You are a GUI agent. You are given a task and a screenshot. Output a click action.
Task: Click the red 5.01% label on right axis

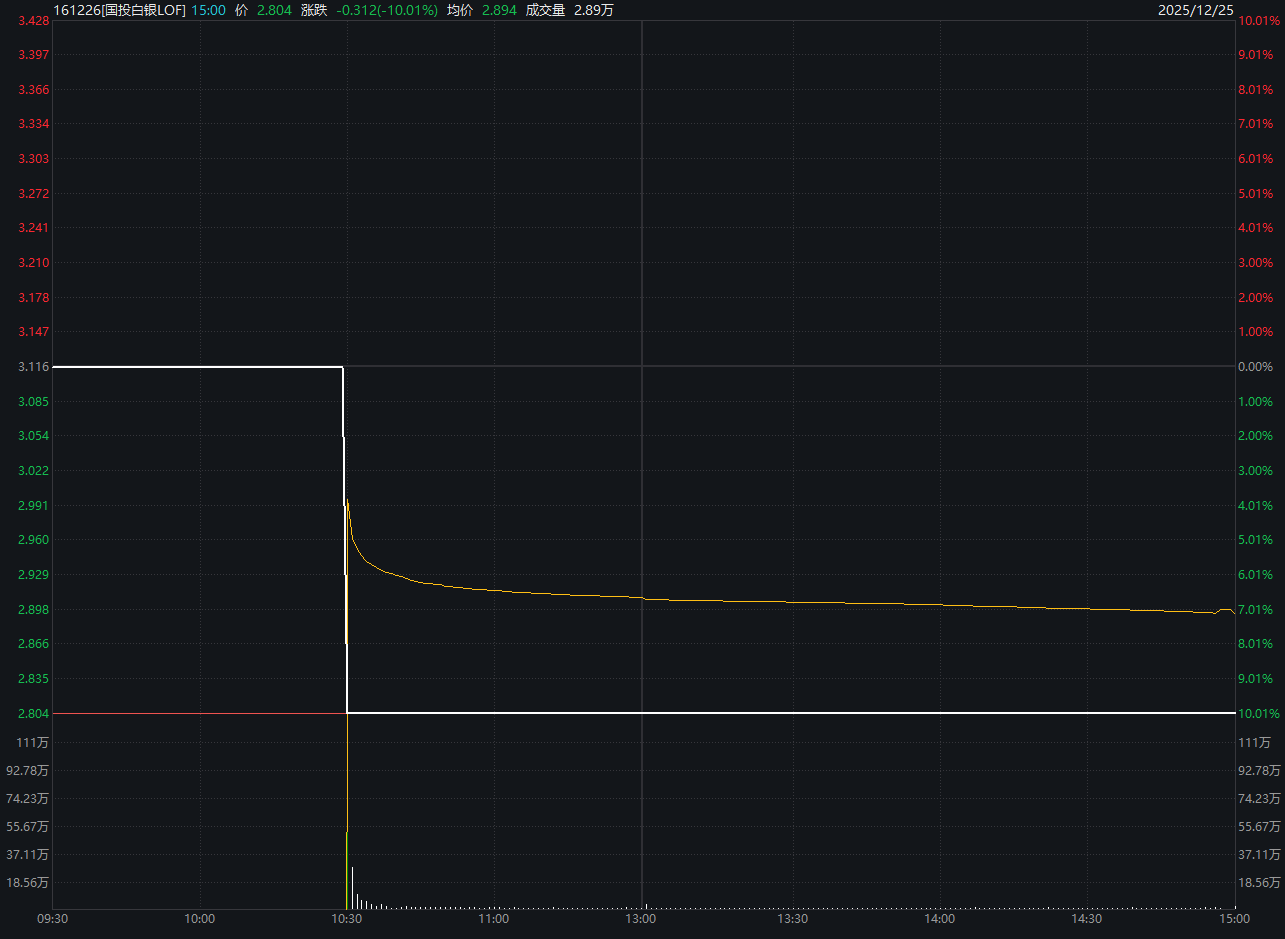pyautogui.click(x=1255, y=193)
